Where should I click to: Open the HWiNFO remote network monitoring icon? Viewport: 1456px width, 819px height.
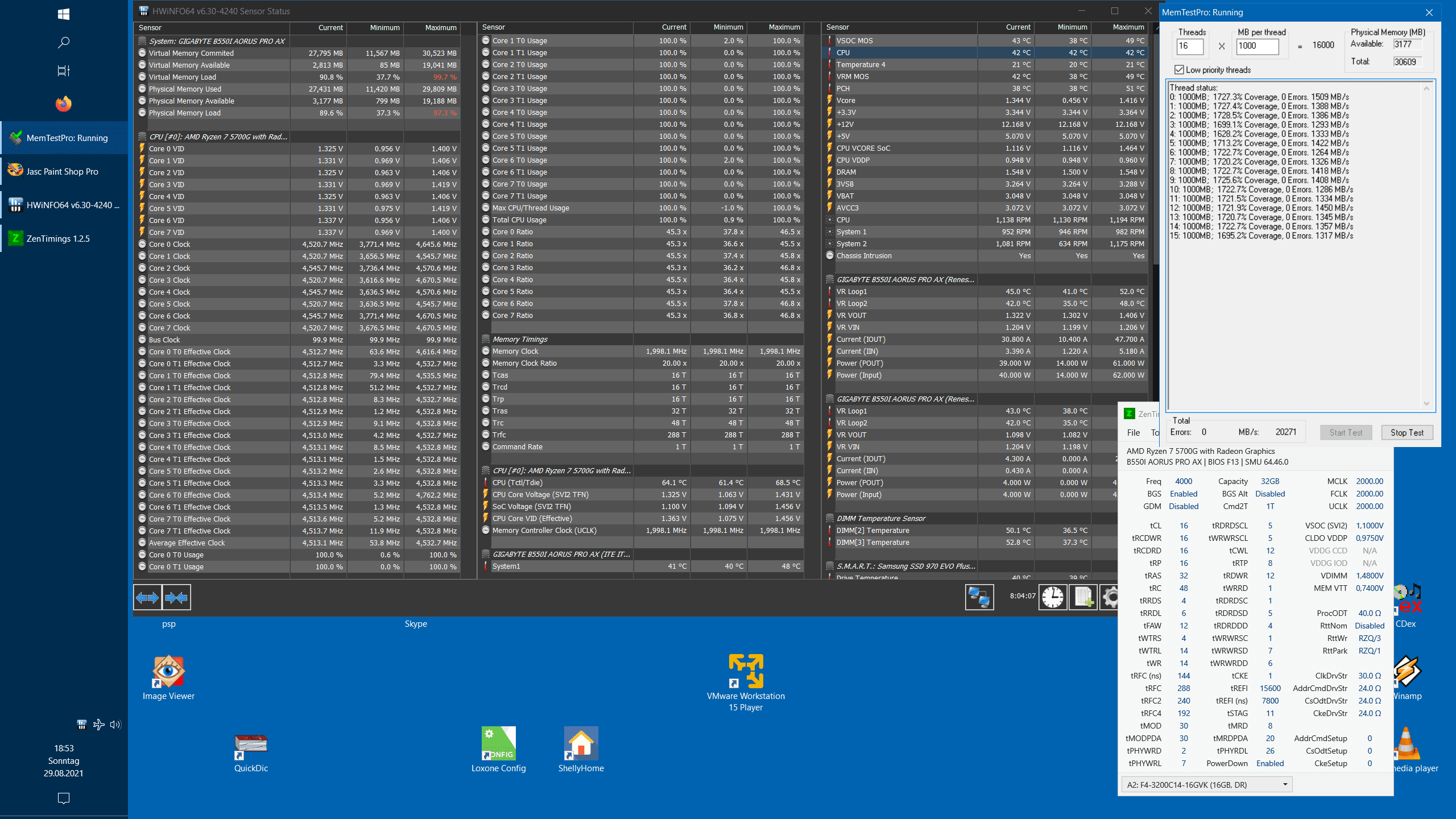tap(979, 597)
